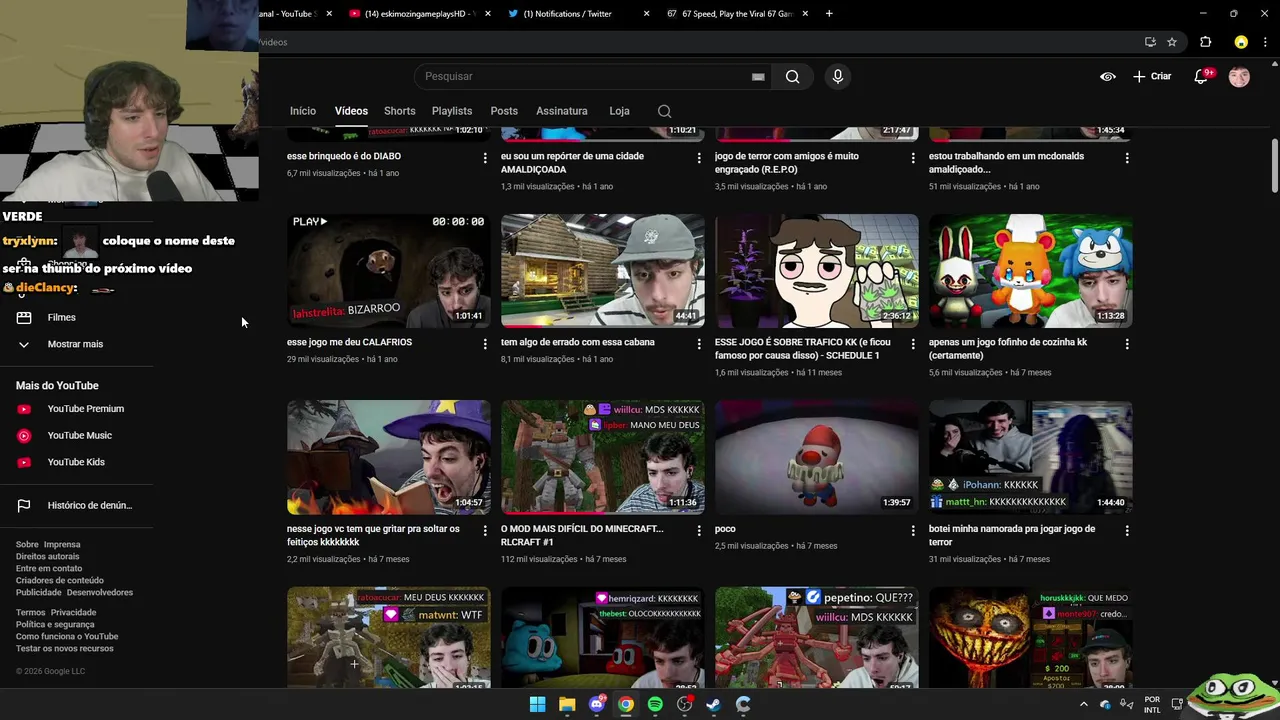Select the Vídeos tab

click(351, 111)
